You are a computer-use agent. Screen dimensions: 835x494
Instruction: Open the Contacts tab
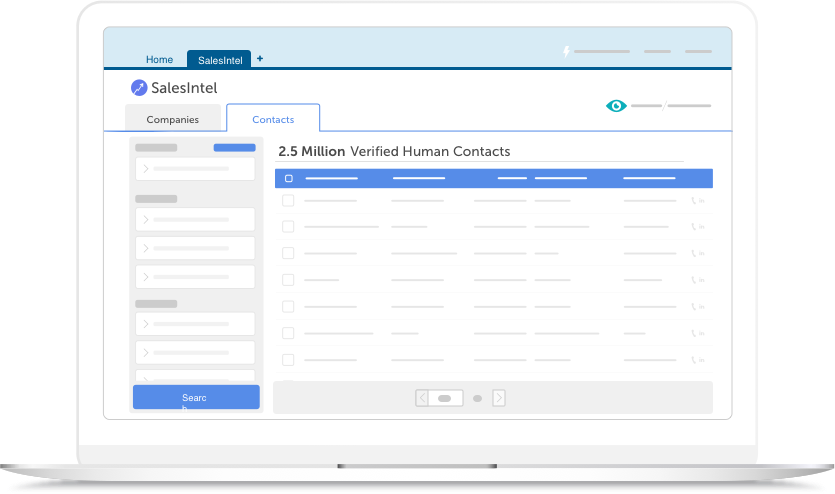273,118
